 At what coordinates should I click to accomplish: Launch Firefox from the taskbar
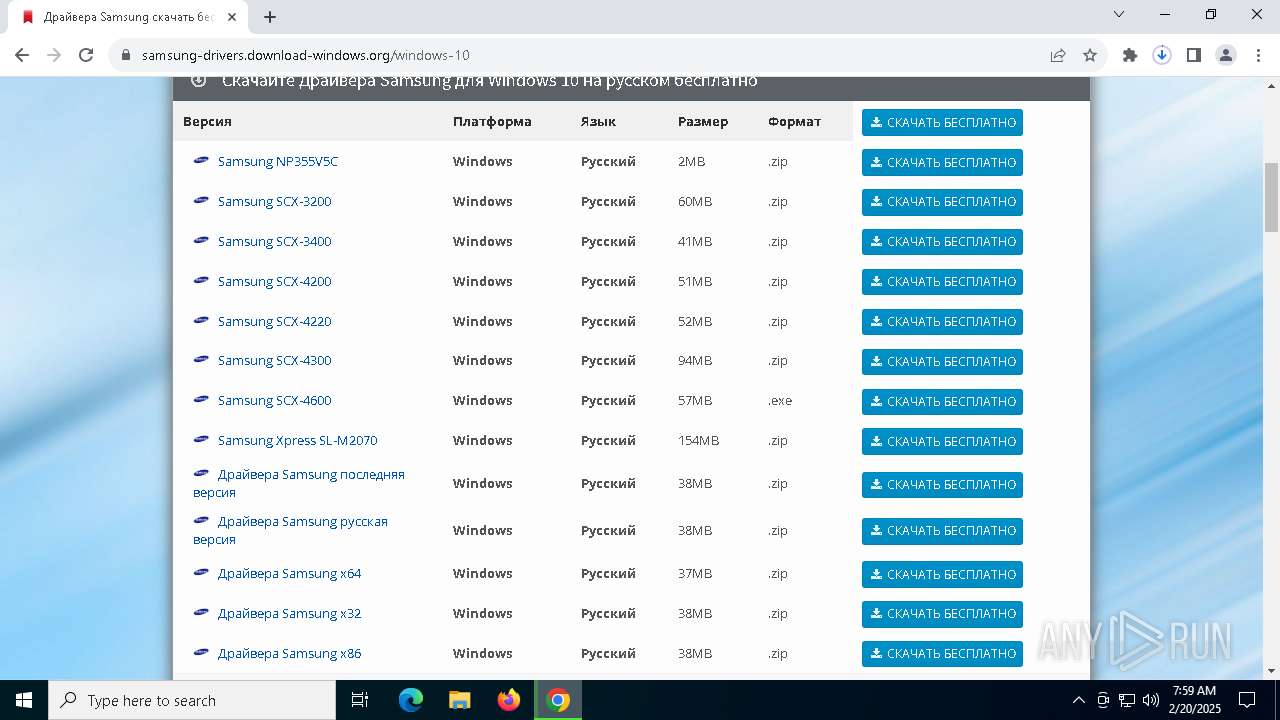coord(509,700)
